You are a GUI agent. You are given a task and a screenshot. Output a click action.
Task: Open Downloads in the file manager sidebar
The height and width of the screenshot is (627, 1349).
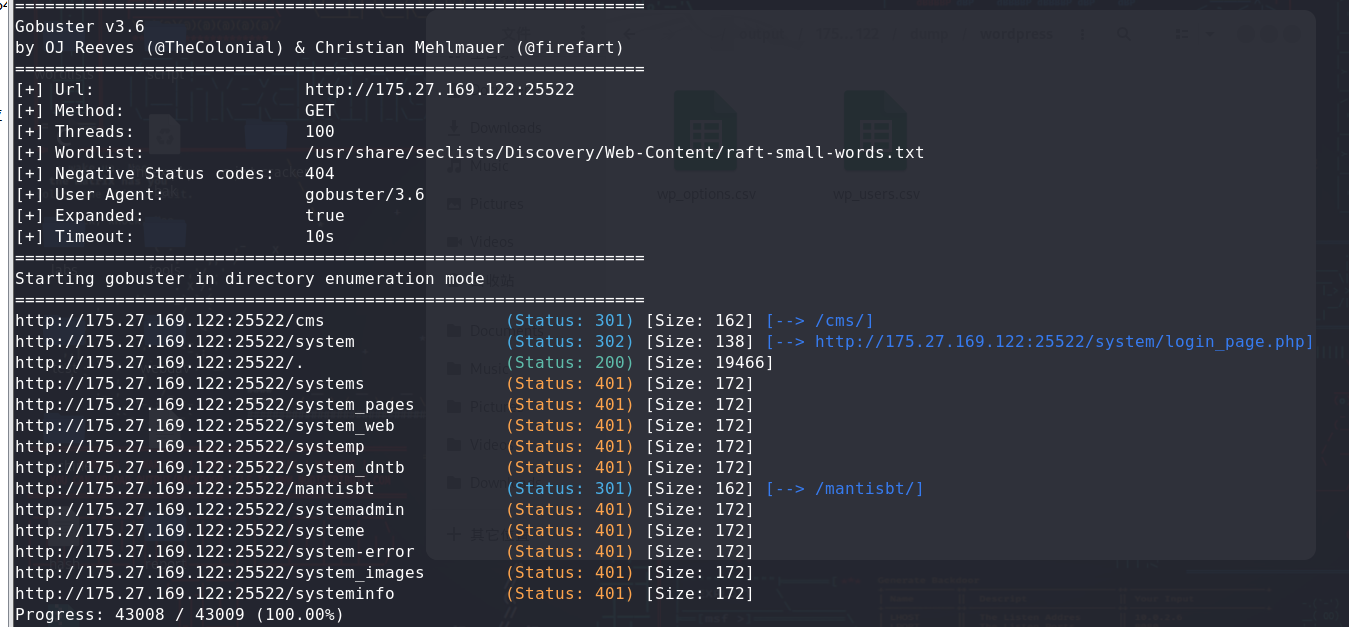pos(505,128)
